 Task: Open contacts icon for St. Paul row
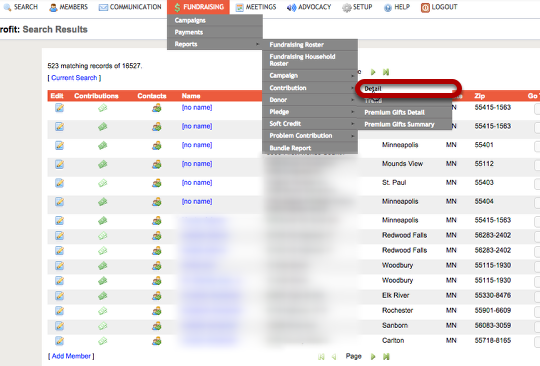pos(157,183)
